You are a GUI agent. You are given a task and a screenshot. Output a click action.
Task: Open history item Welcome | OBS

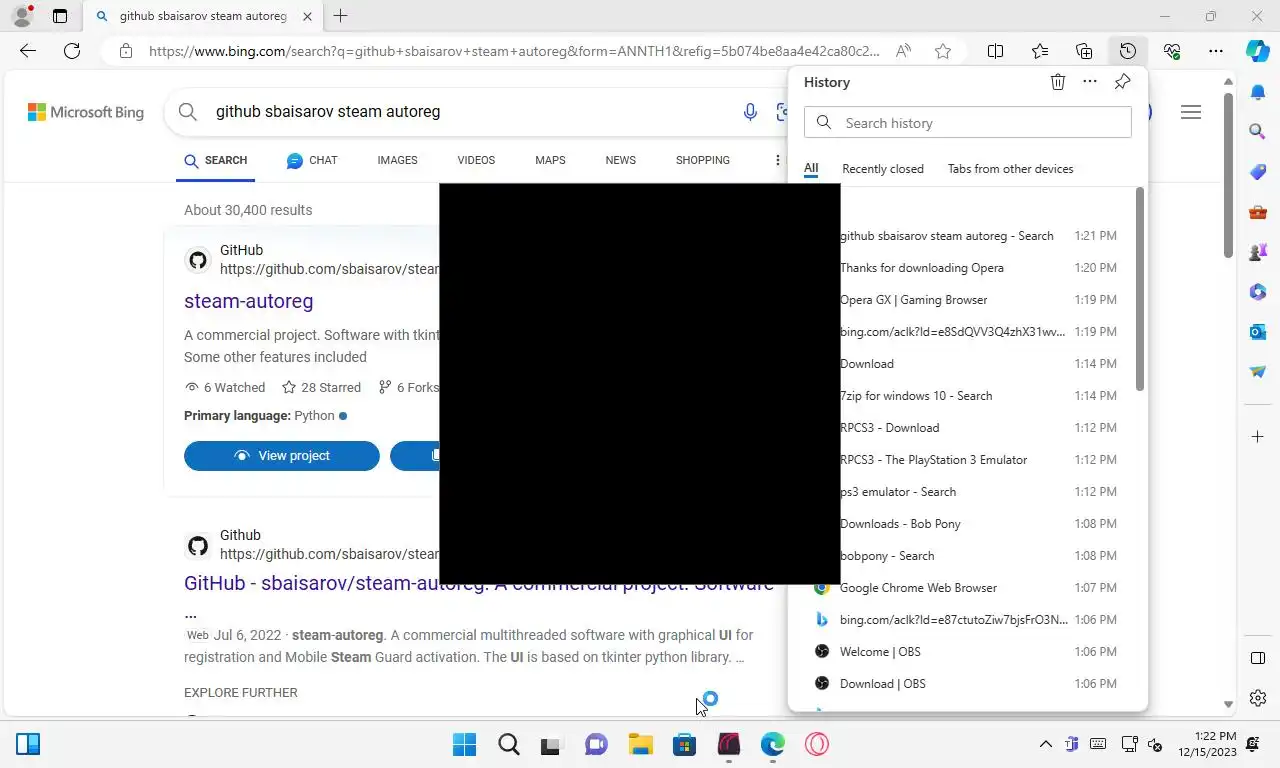tap(967, 652)
